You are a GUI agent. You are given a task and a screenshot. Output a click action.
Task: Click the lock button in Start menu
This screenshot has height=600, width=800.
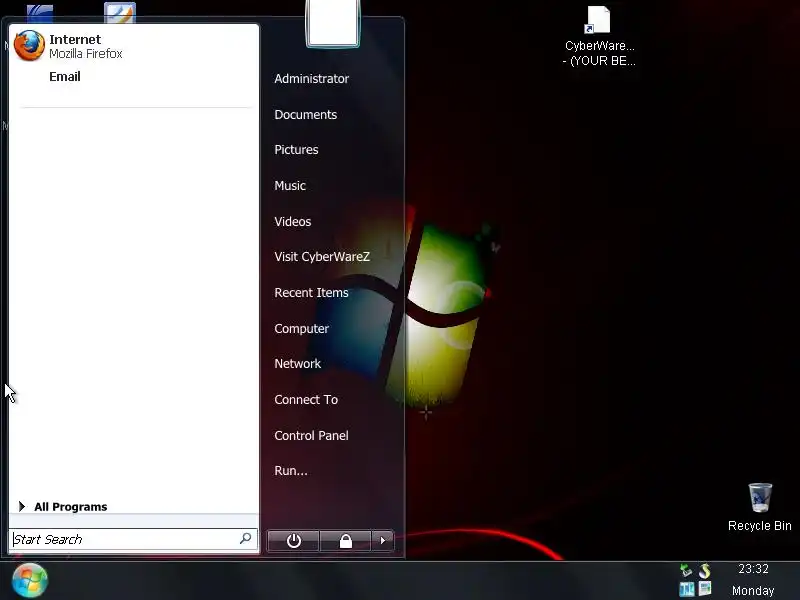(x=345, y=541)
